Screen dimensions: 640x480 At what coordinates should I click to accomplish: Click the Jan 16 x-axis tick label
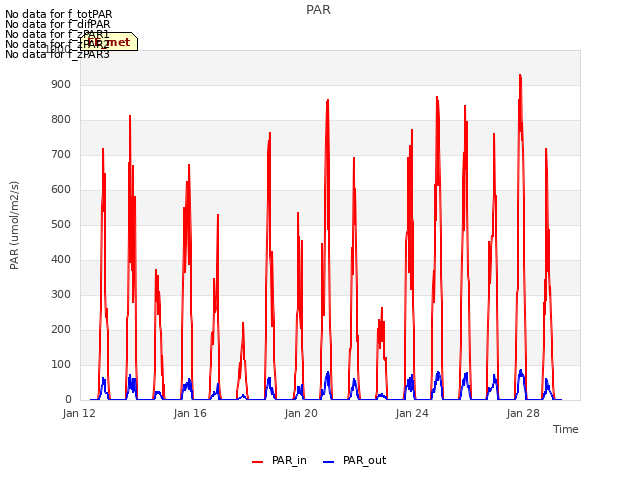(x=190, y=413)
